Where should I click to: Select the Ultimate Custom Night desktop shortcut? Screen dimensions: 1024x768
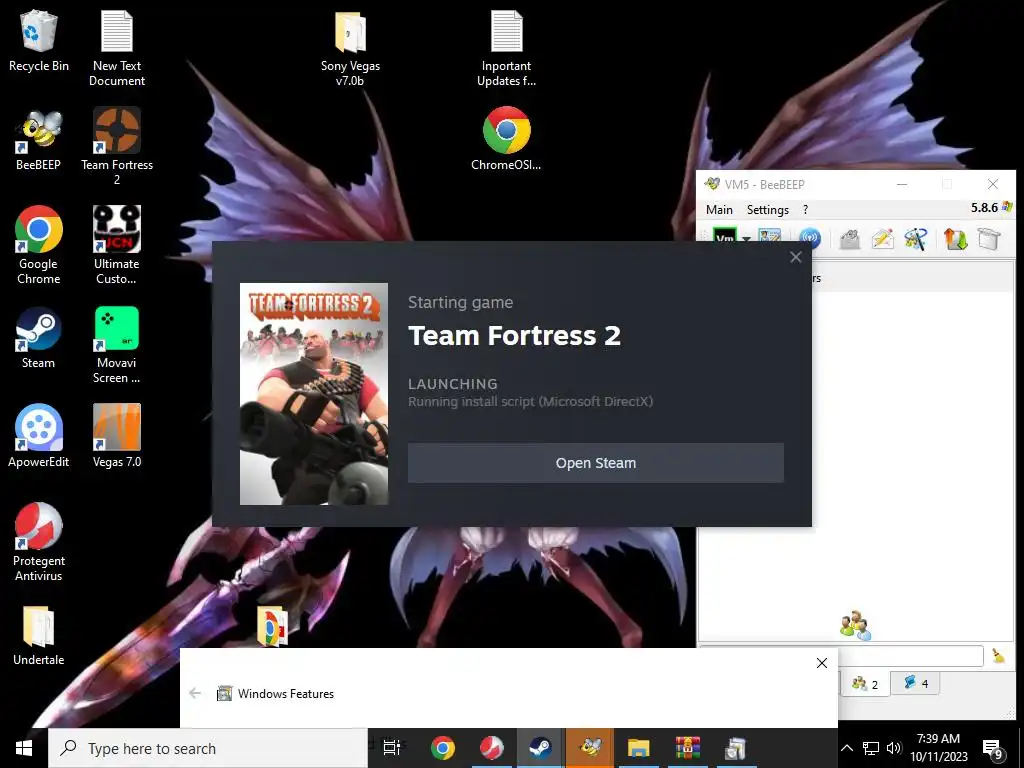click(x=117, y=246)
